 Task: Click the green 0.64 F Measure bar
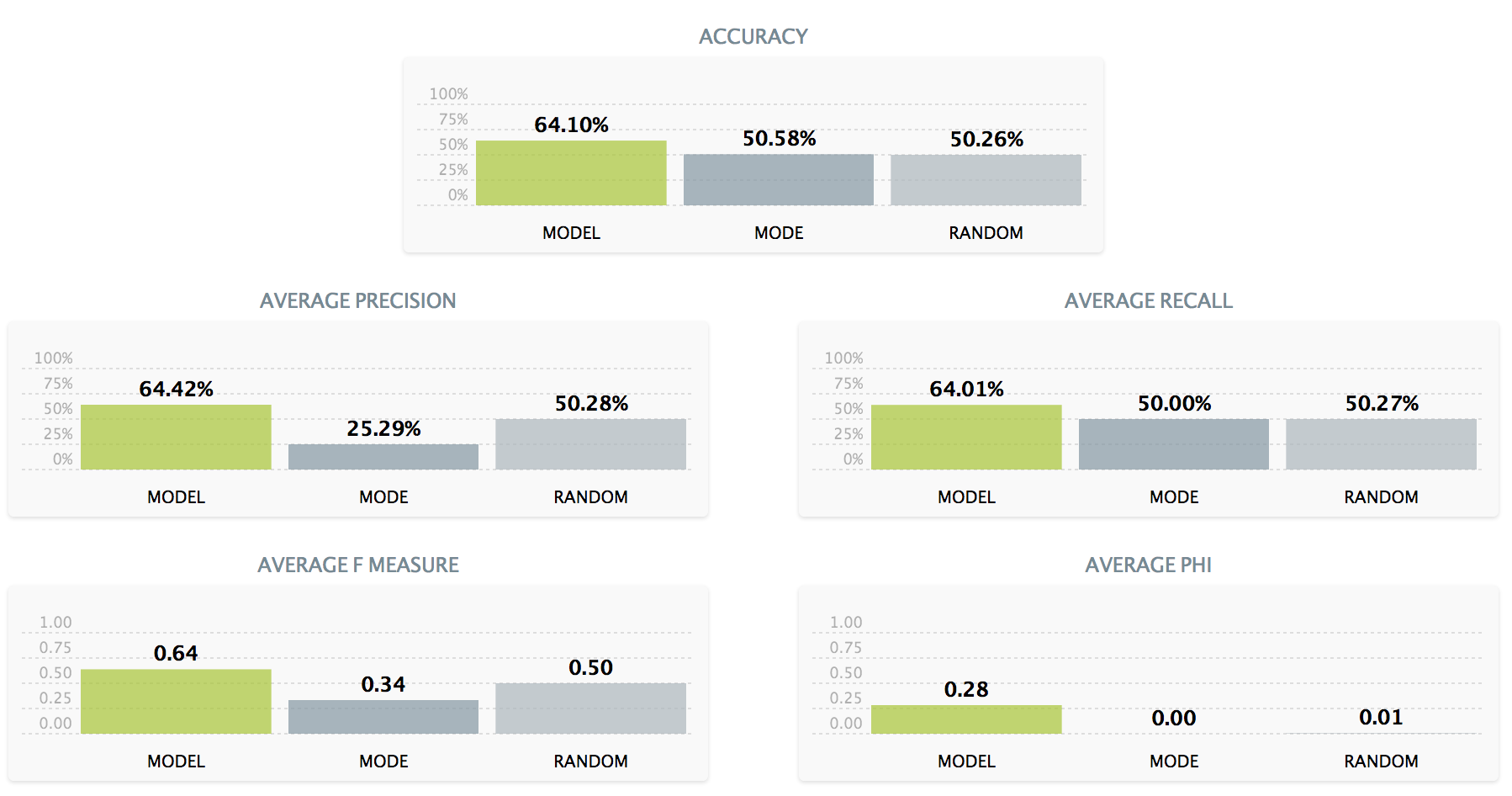176,701
